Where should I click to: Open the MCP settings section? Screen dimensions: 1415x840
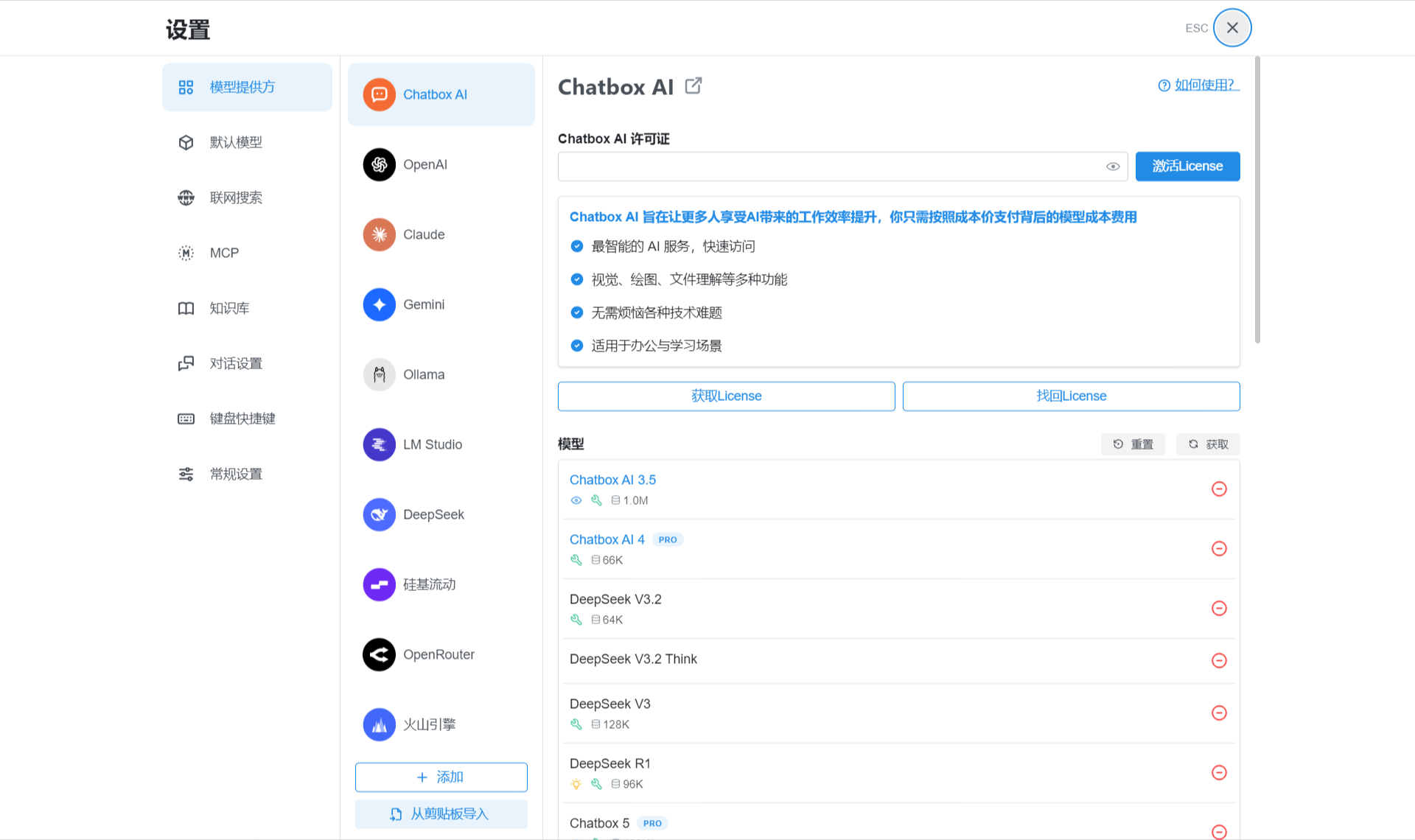(x=224, y=253)
